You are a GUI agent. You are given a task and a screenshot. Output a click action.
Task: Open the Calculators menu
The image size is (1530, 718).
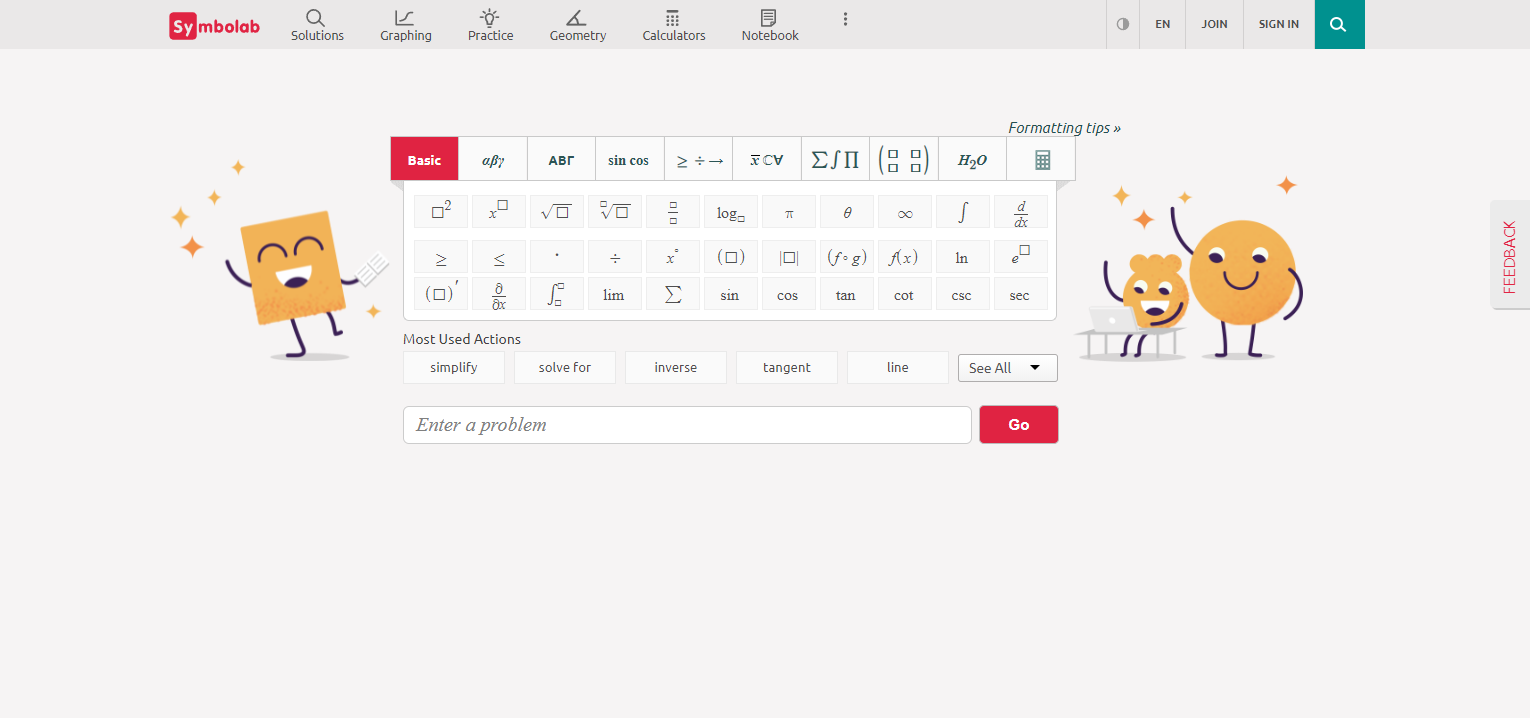(x=673, y=25)
